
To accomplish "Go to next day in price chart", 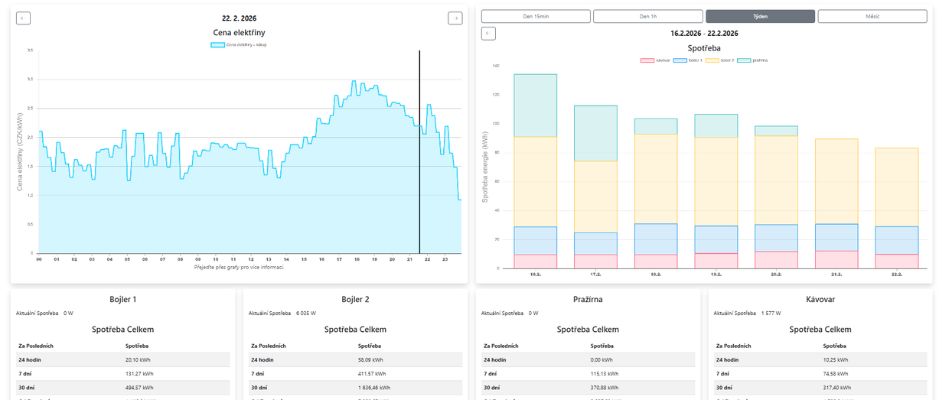I will tap(455, 18).
